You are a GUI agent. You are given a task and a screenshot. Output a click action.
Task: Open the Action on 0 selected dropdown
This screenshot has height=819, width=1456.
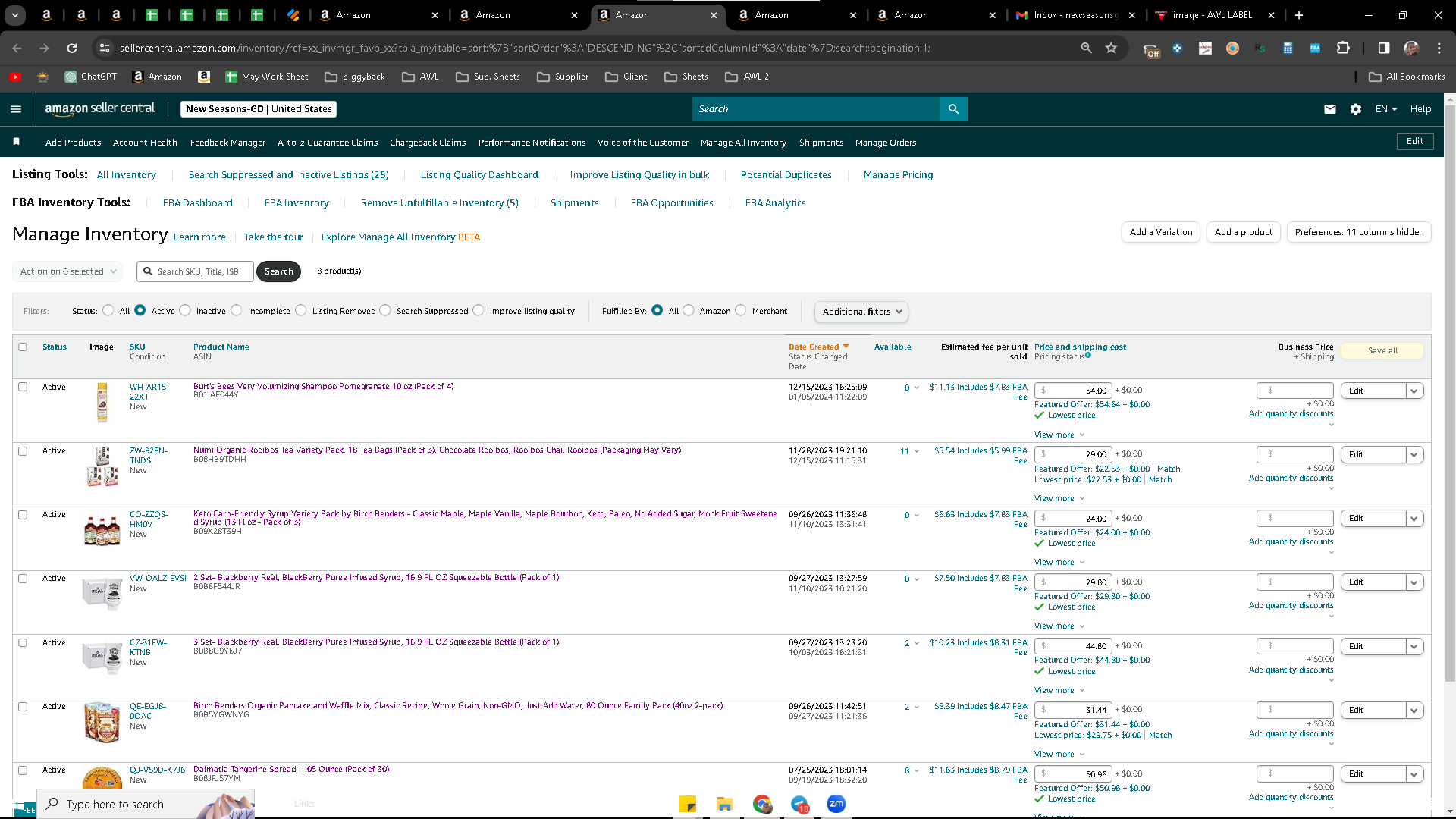click(67, 271)
